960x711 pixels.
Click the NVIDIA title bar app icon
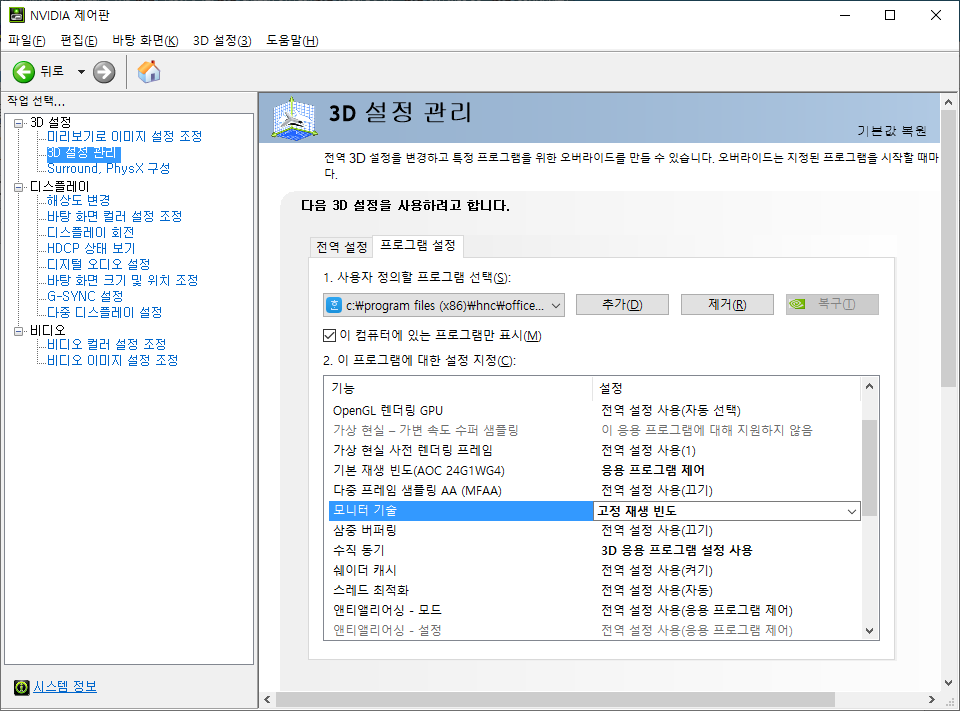[x=17, y=15]
